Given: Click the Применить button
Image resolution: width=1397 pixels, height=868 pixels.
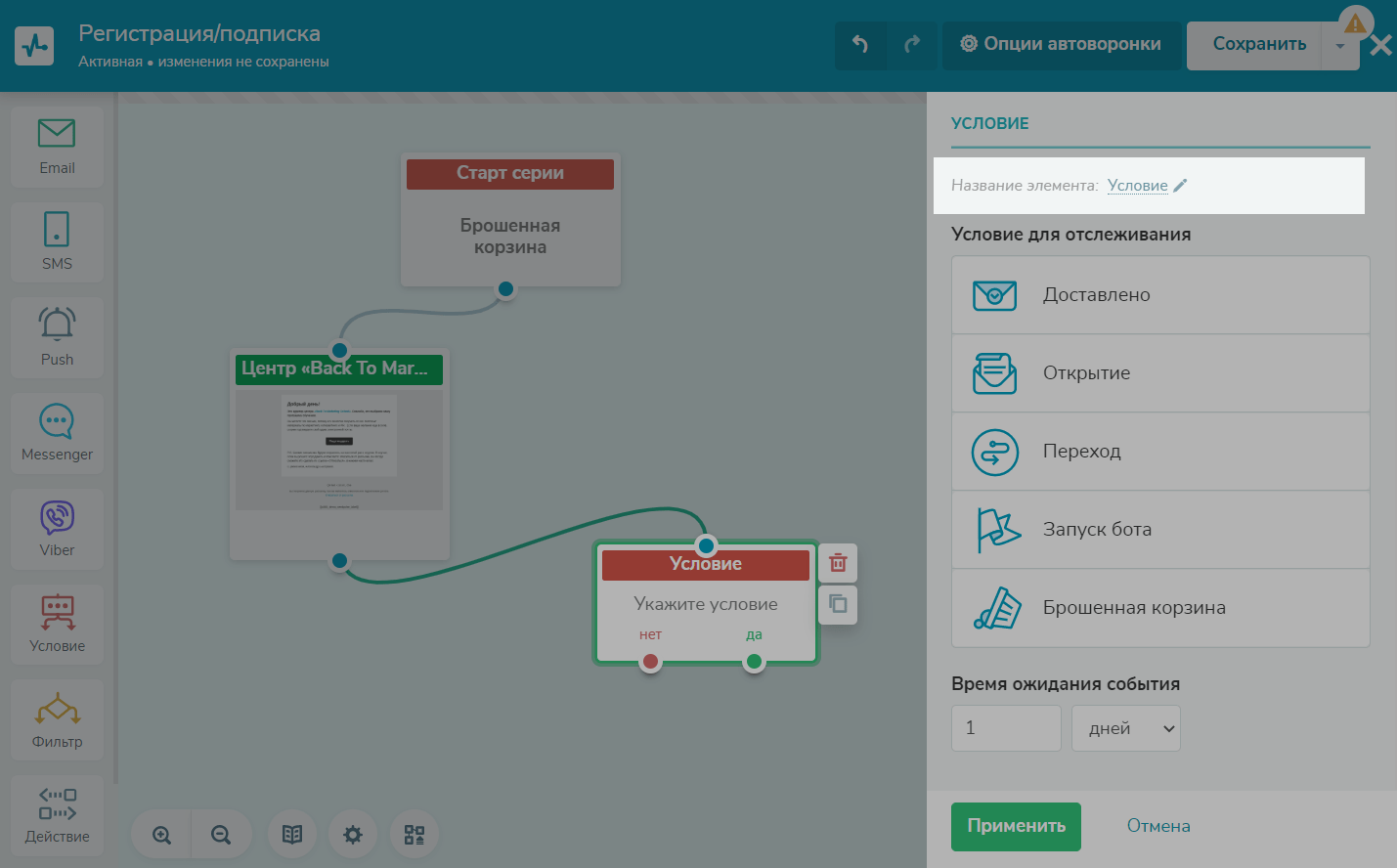Looking at the screenshot, I should pyautogui.click(x=1016, y=827).
